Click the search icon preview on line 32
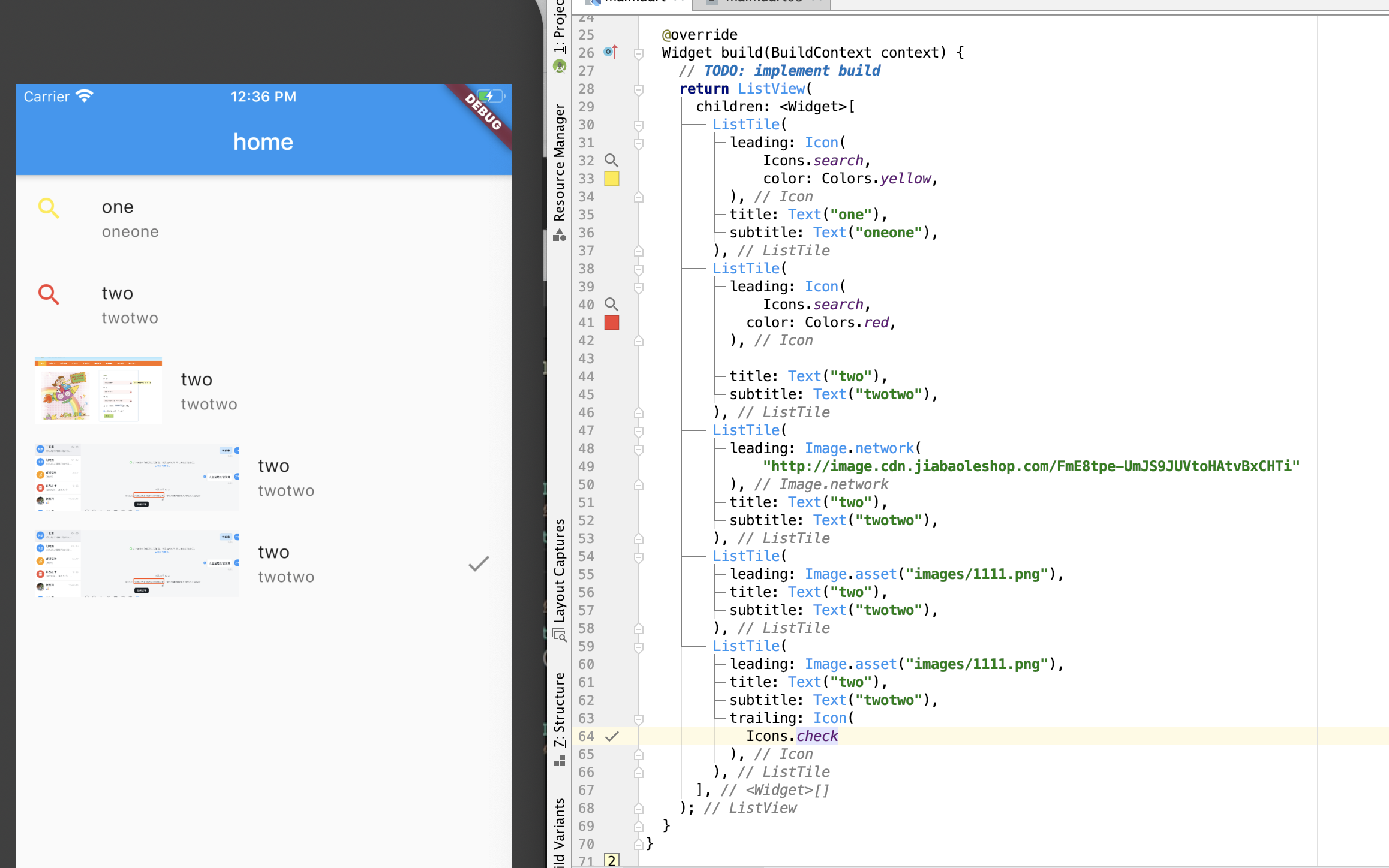1389x868 pixels. click(x=611, y=160)
